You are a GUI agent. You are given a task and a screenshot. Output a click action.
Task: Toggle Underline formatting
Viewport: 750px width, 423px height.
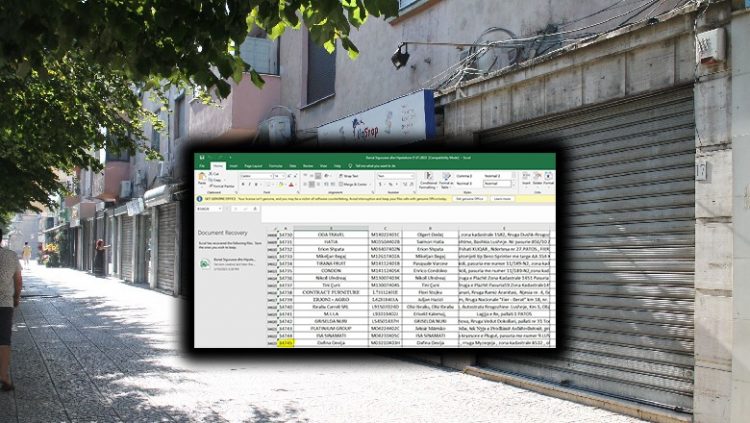256,184
